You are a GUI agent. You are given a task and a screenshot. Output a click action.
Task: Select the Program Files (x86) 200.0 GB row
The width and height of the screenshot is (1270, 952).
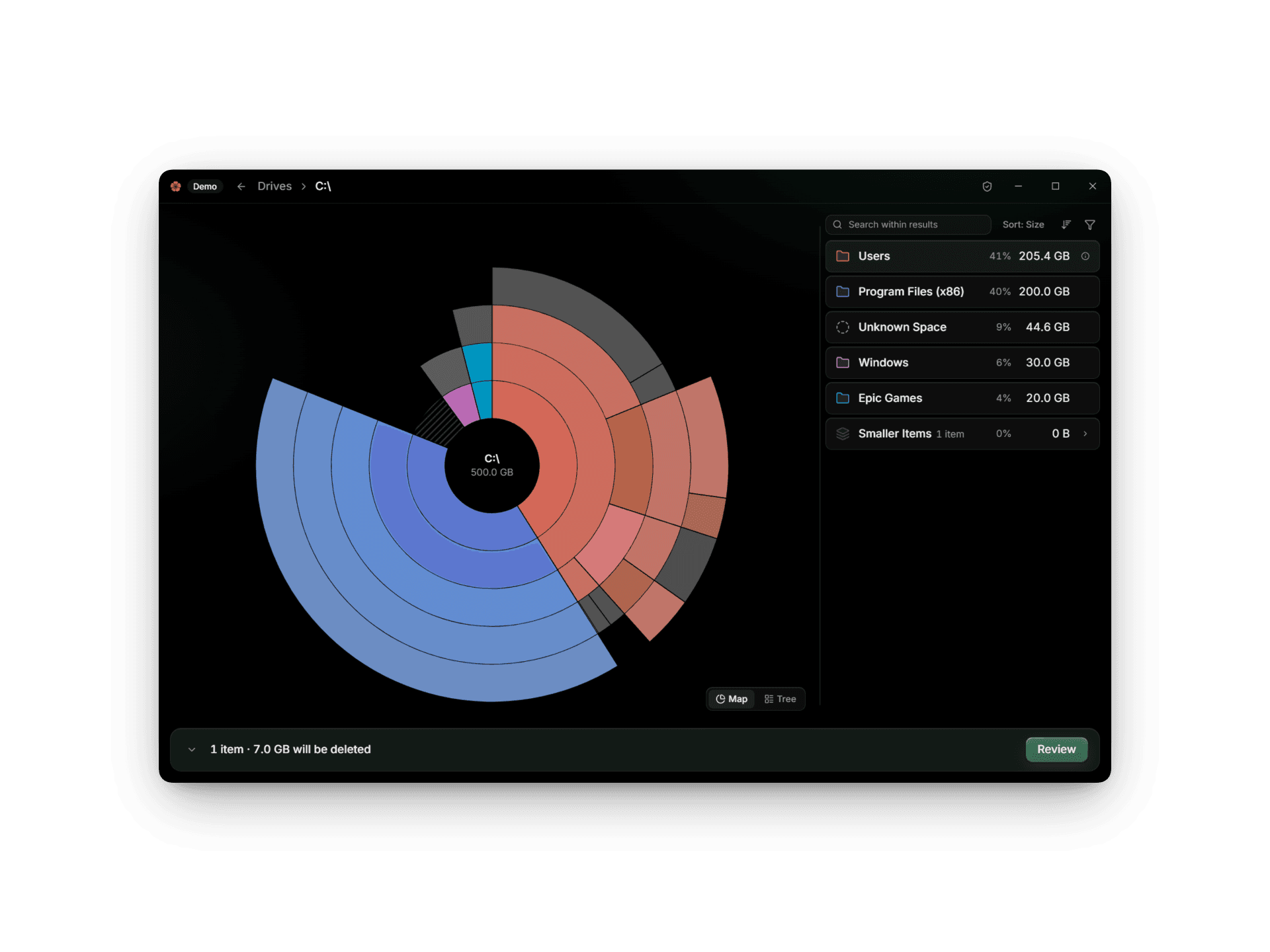coord(962,292)
